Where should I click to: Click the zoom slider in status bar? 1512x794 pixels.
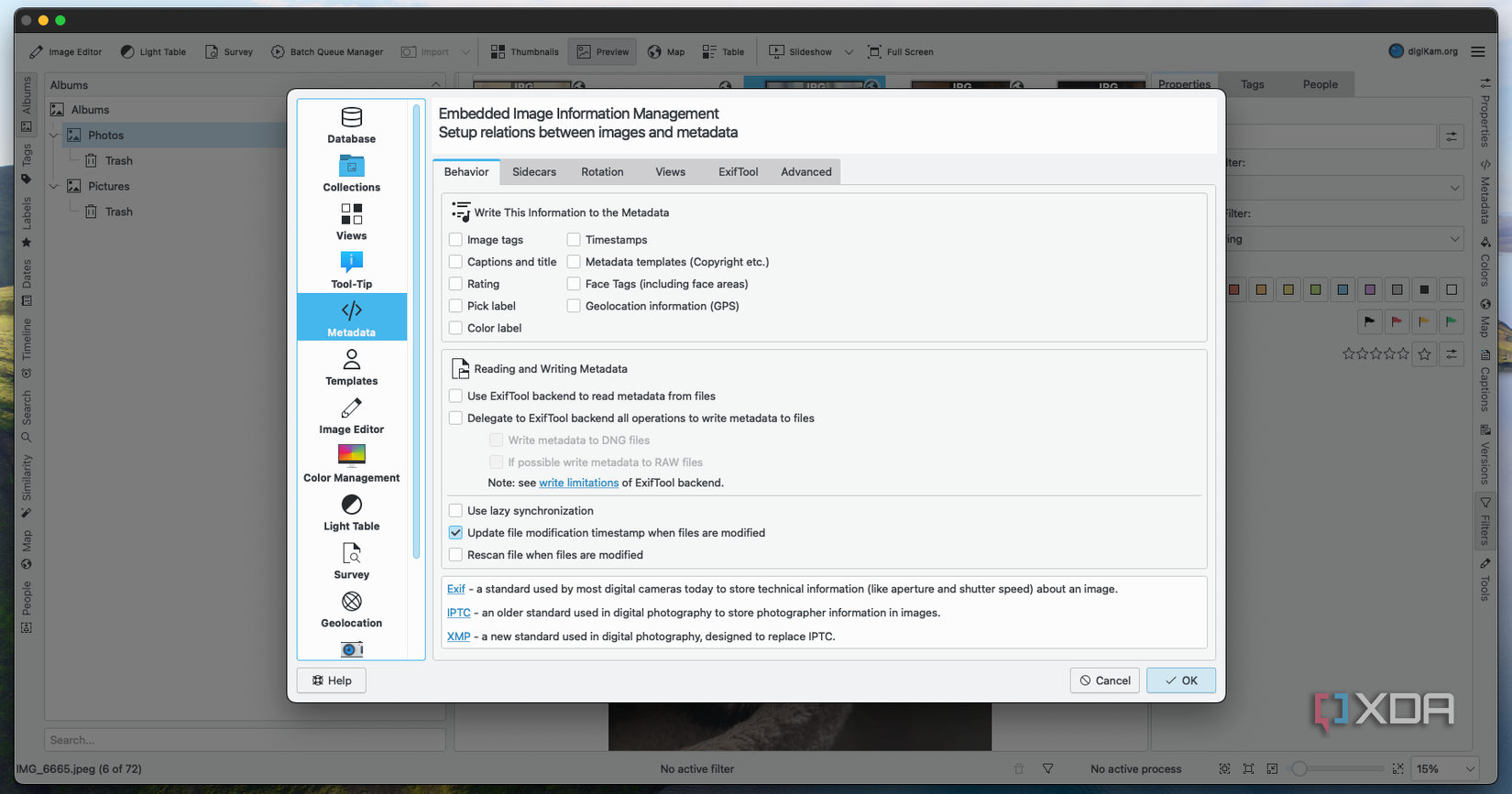pos(1338,769)
